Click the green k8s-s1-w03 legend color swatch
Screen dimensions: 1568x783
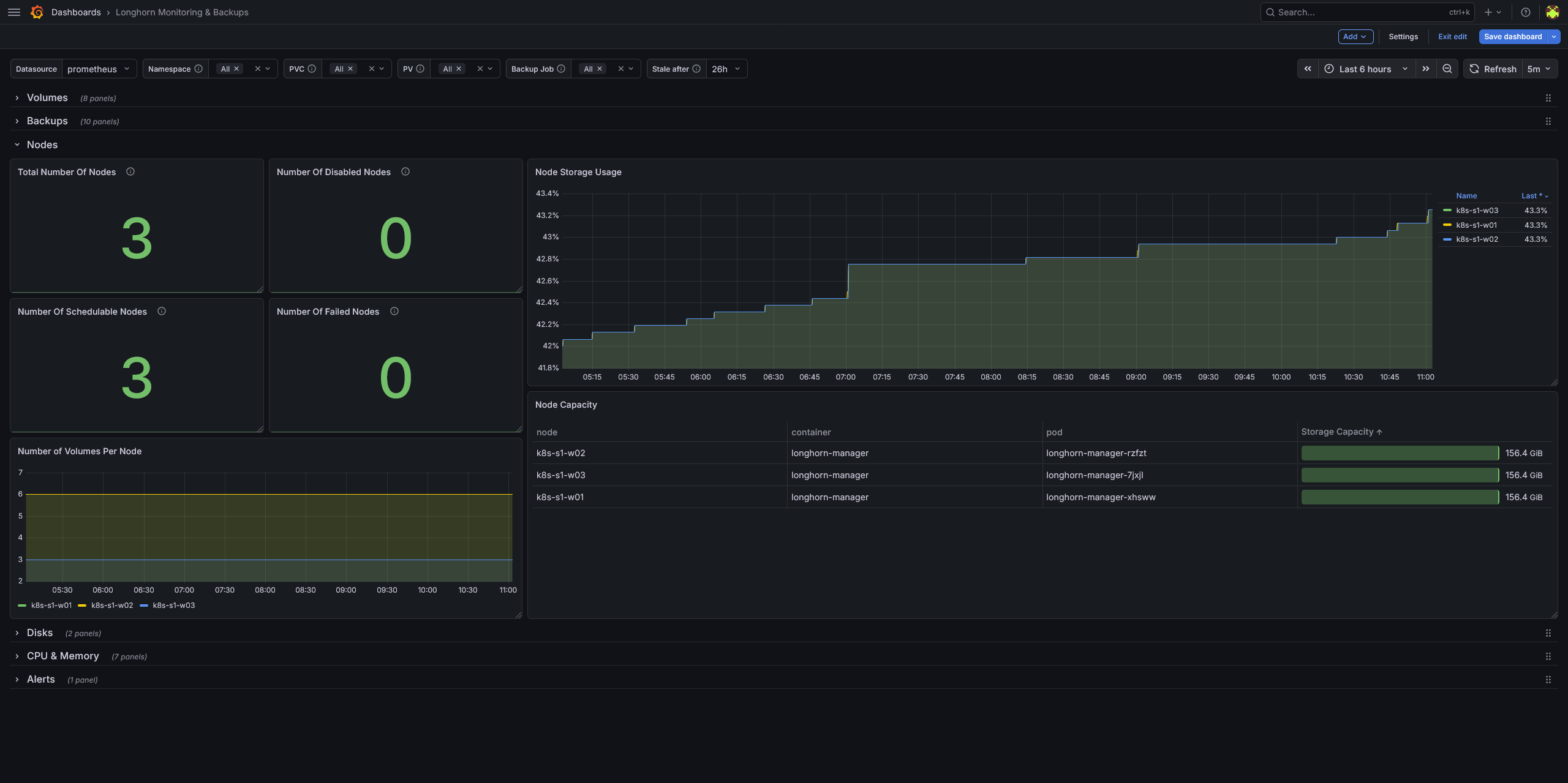pos(1447,211)
